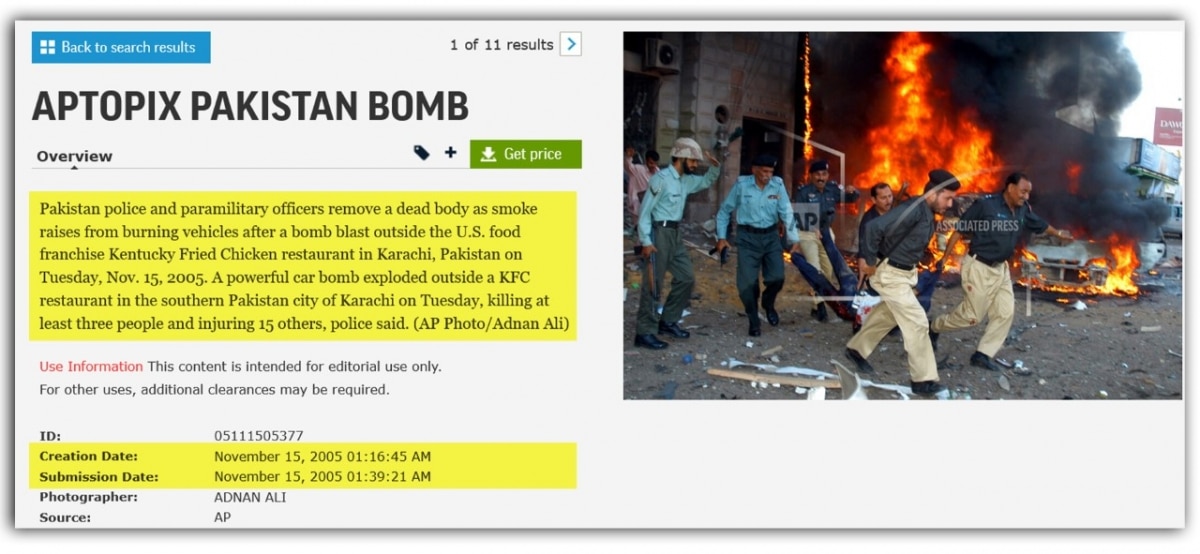Click the plus icon to add image
The height and width of the screenshot is (554, 1200).
[451, 153]
